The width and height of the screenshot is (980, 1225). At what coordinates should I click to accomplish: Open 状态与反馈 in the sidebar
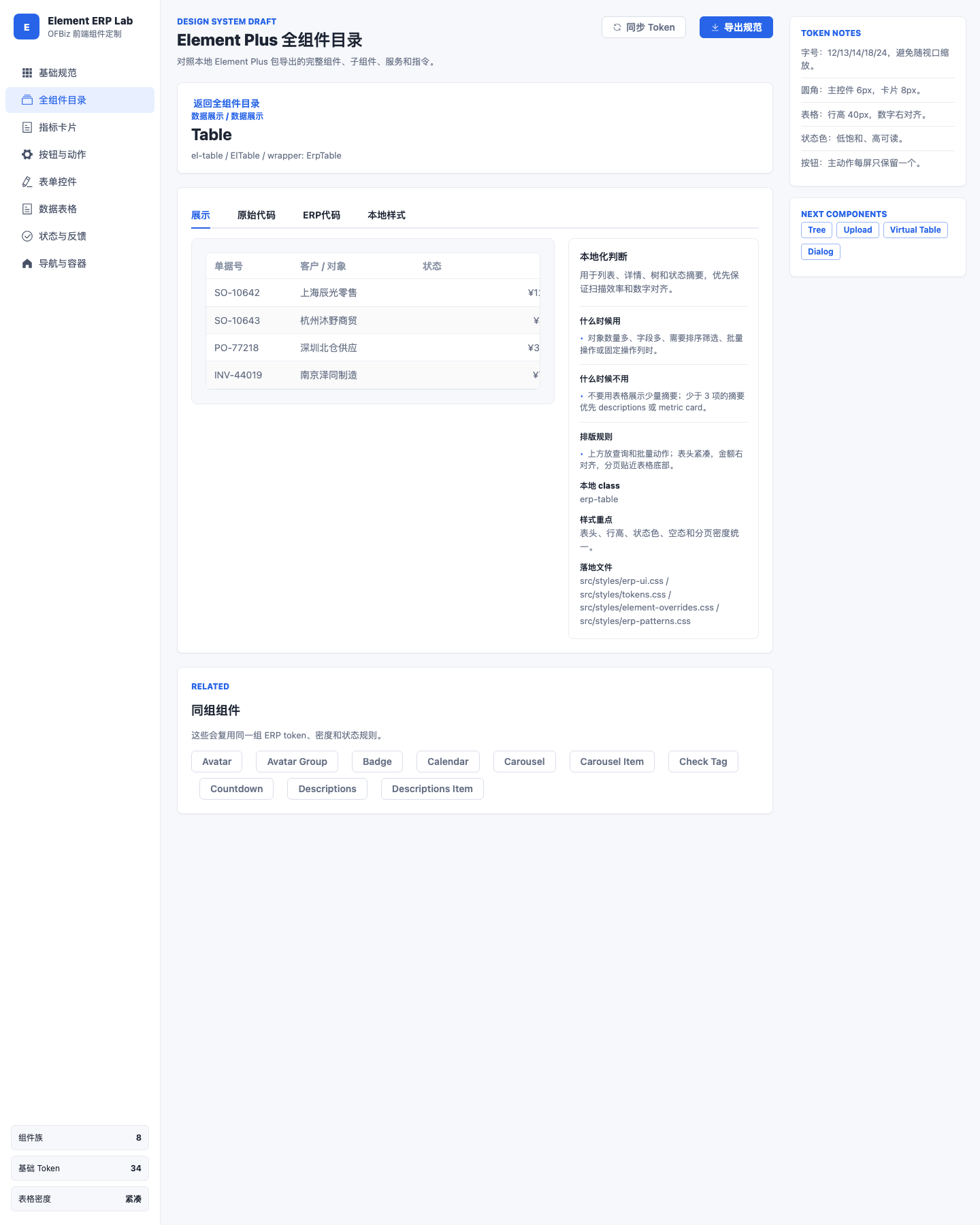(x=80, y=236)
